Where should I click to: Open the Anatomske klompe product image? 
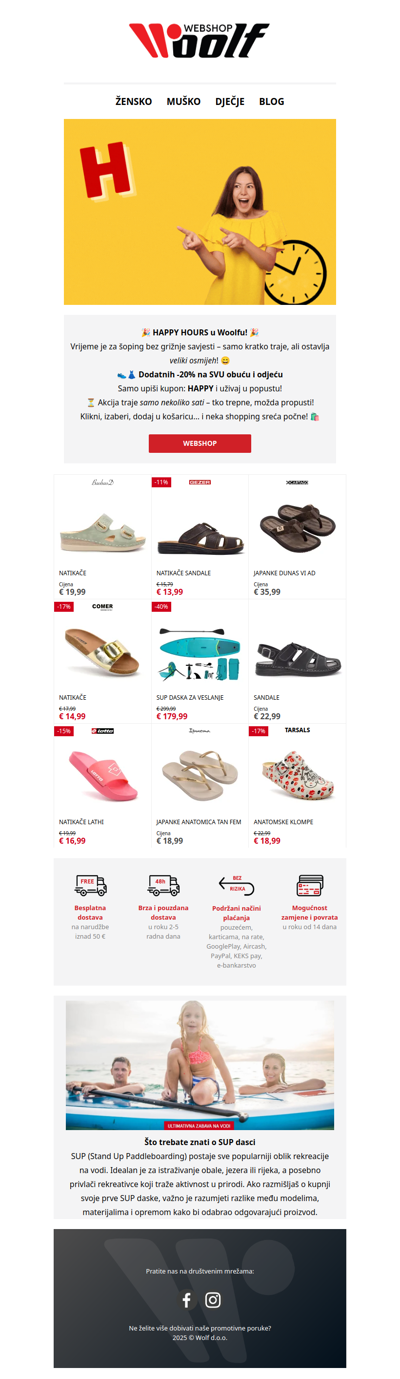tap(297, 774)
